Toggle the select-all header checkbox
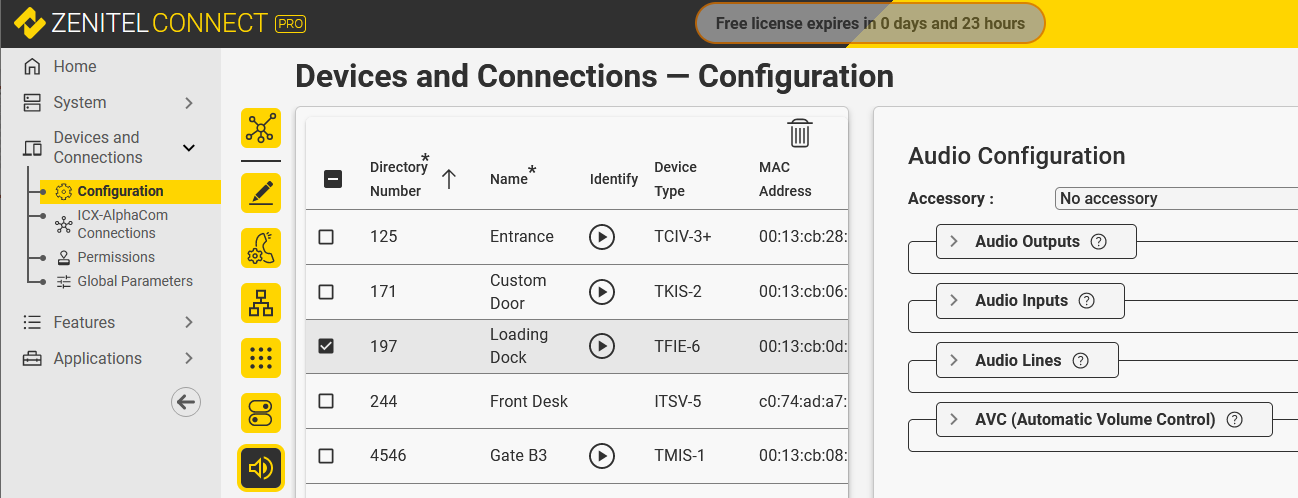This screenshot has width=1298, height=498. 334,179
